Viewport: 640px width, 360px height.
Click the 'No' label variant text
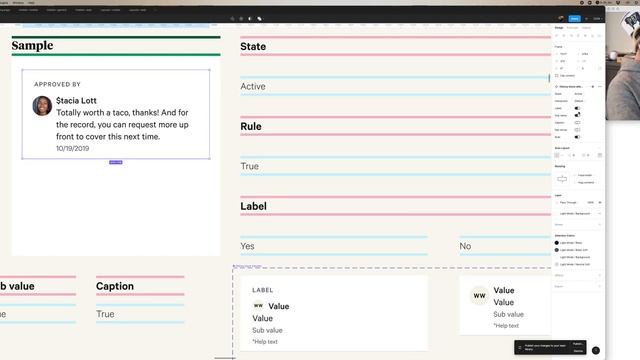465,246
